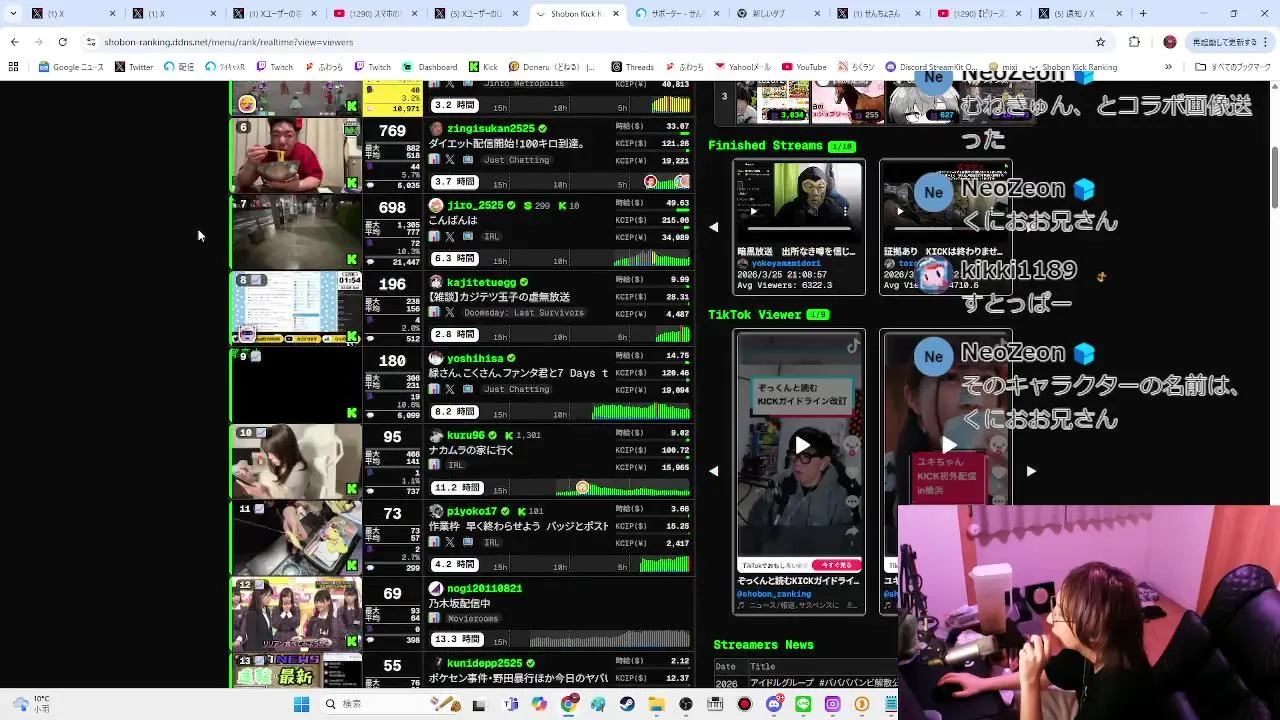Open the stats chart icon in nogi20110821's row
This screenshot has width=1280, height=720.
click(x=434, y=618)
